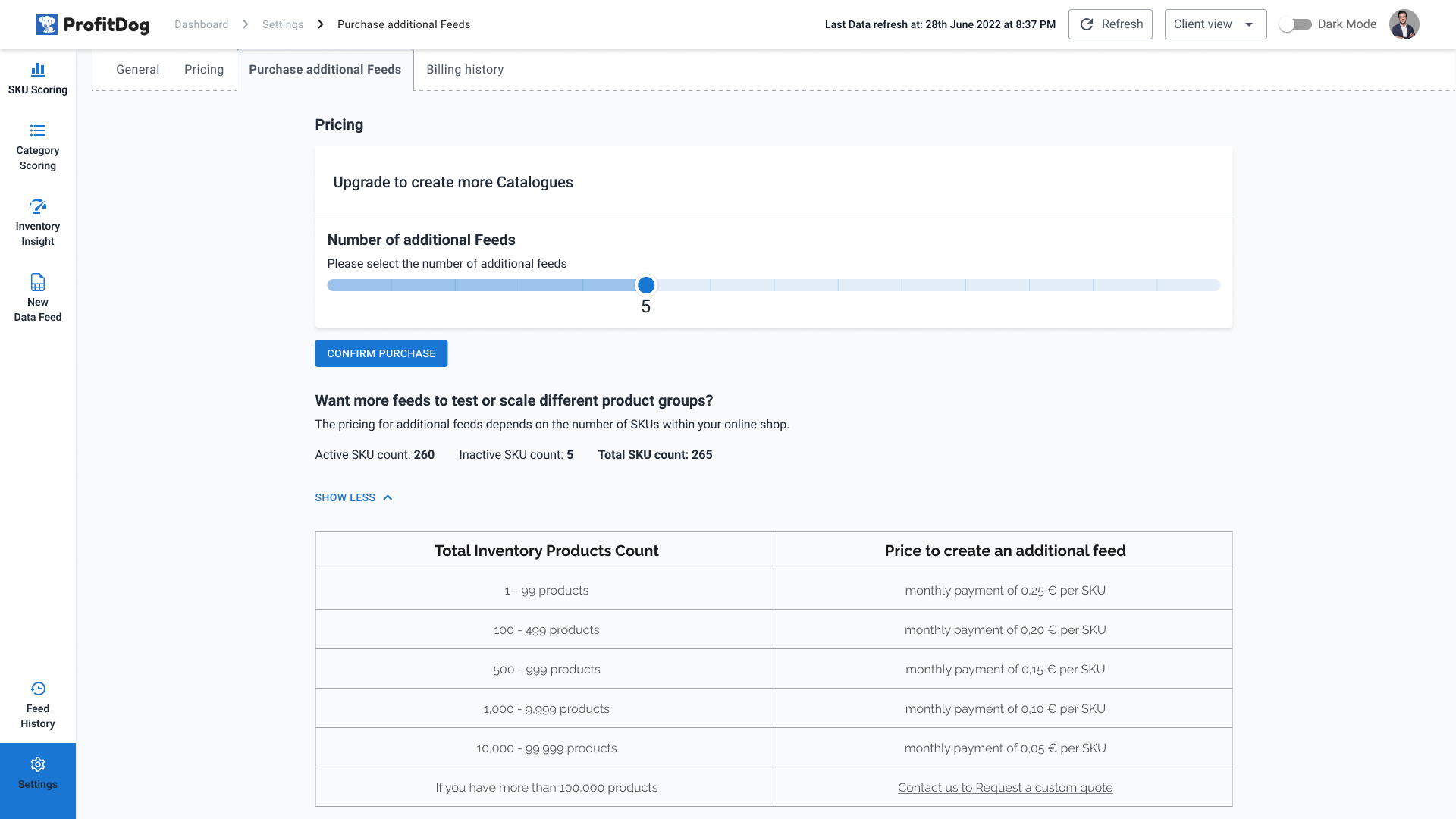Click the Price to create an additional feed header
1456x819 pixels.
[x=1003, y=551]
